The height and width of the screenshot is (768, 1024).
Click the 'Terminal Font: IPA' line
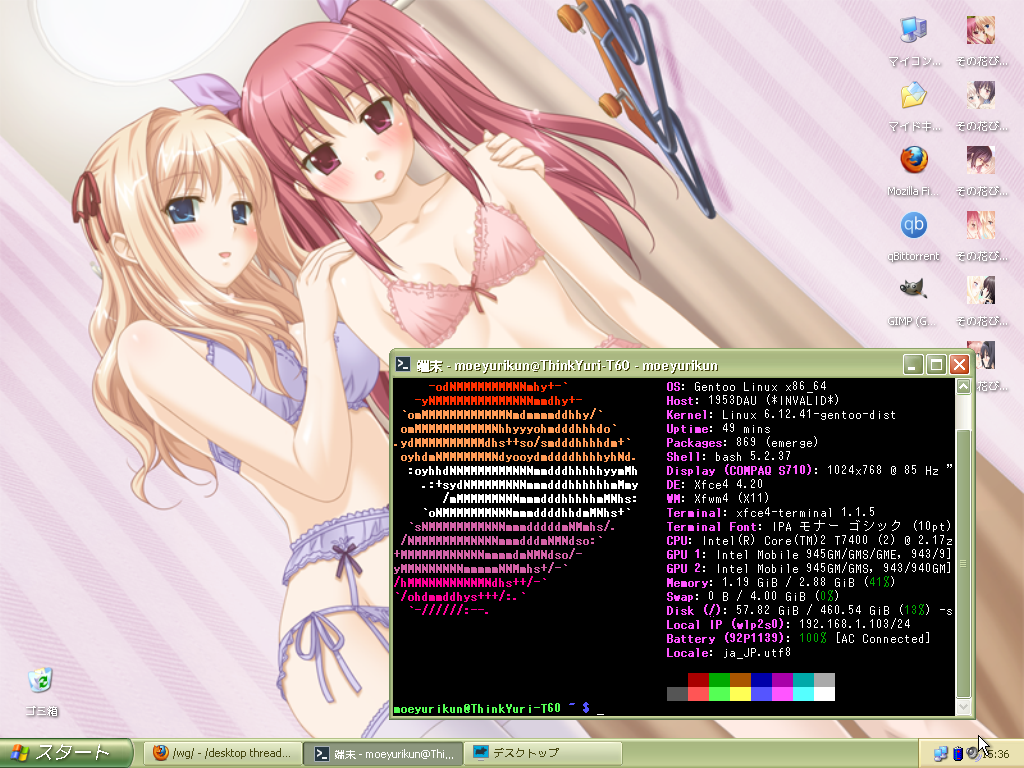tap(809, 526)
